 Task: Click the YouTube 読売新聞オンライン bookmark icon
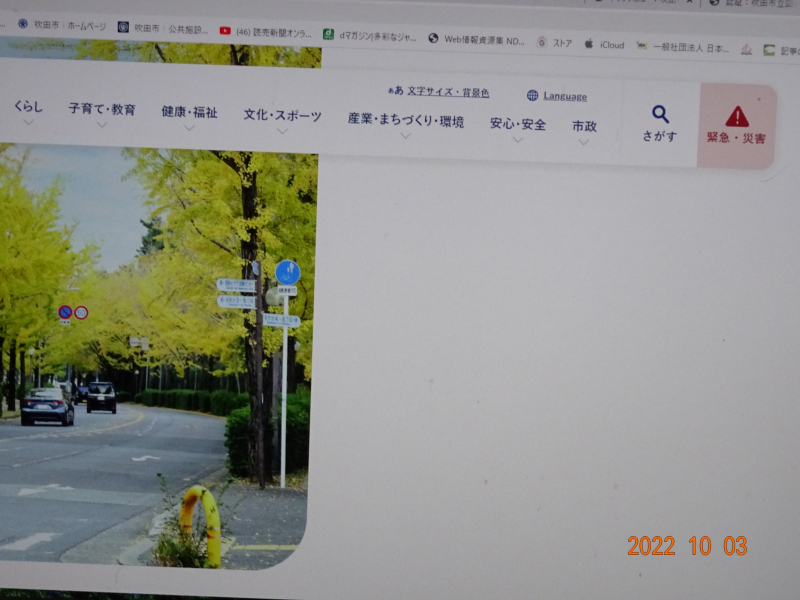click(225, 31)
